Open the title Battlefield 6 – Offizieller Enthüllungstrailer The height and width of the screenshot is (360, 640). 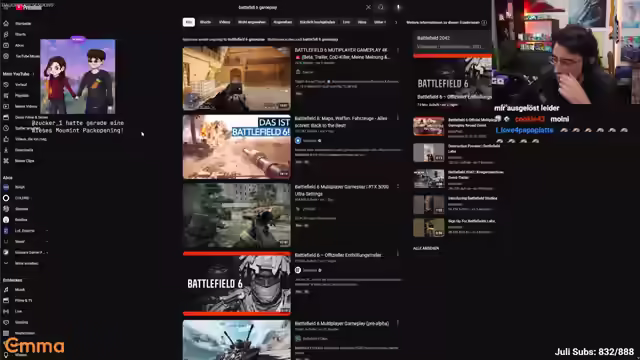[338, 255]
